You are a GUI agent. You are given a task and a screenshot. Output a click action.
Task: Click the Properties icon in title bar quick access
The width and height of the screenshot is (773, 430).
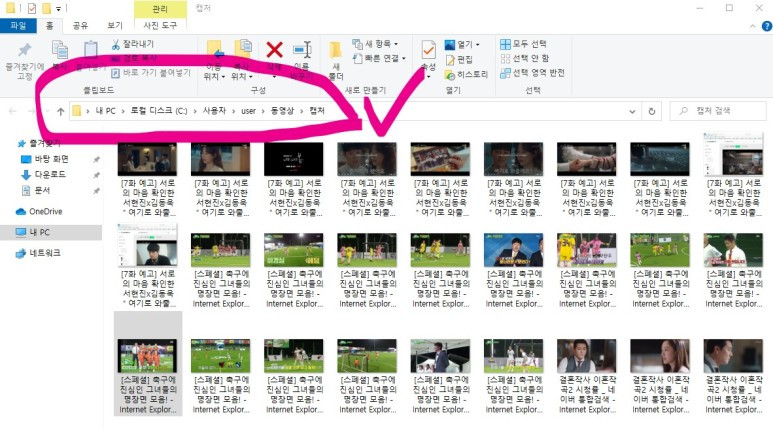pyautogui.click(x=32, y=8)
